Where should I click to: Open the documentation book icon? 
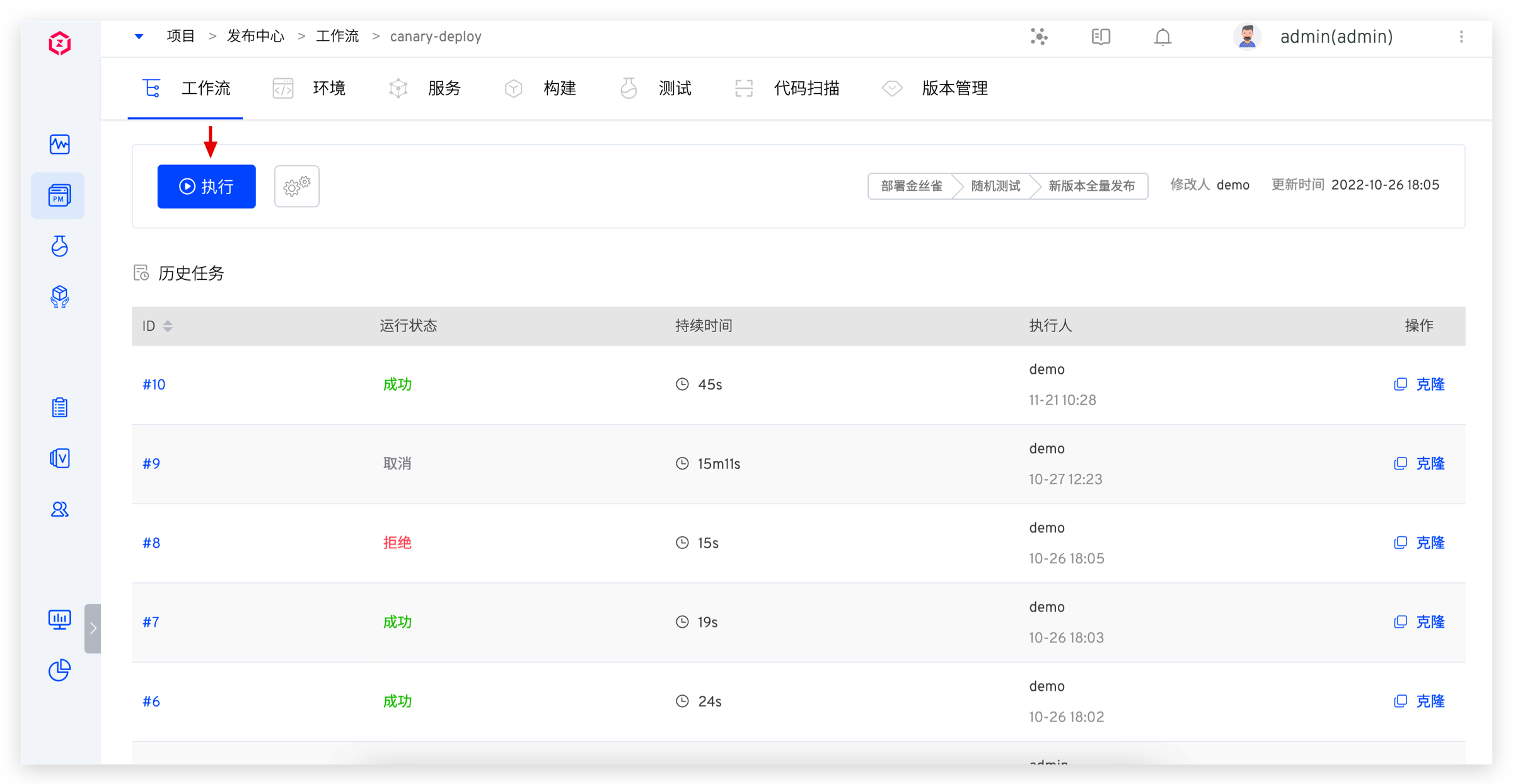coord(1101,37)
